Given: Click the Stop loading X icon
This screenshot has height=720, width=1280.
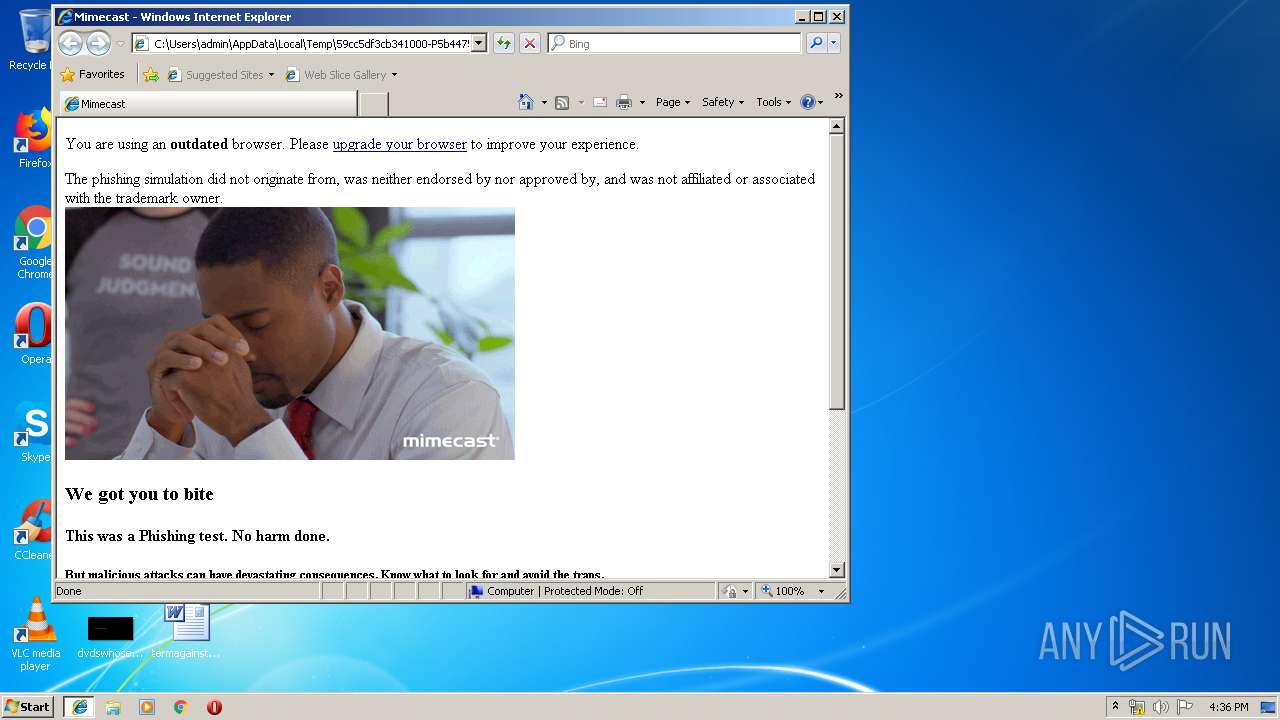Looking at the screenshot, I should pyautogui.click(x=530, y=43).
